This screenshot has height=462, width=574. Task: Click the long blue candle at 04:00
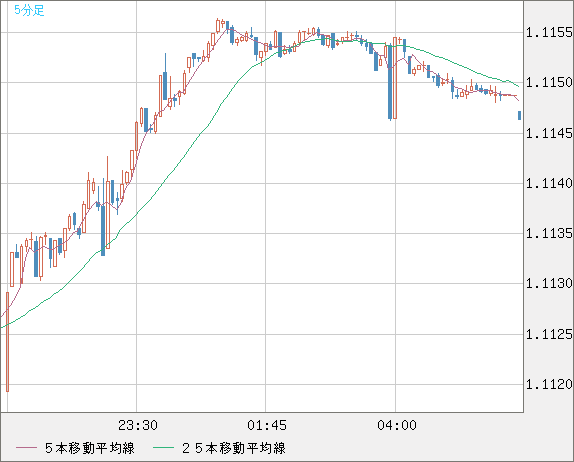point(390,82)
